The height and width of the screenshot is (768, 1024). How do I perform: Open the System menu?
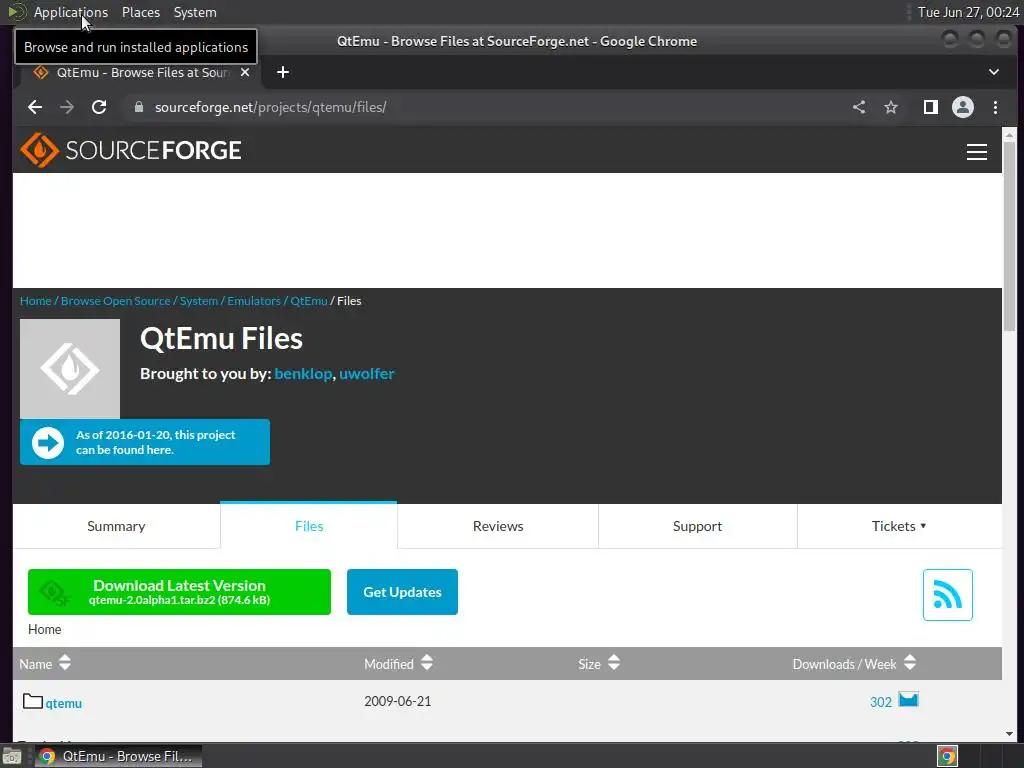(x=195, y=12)
